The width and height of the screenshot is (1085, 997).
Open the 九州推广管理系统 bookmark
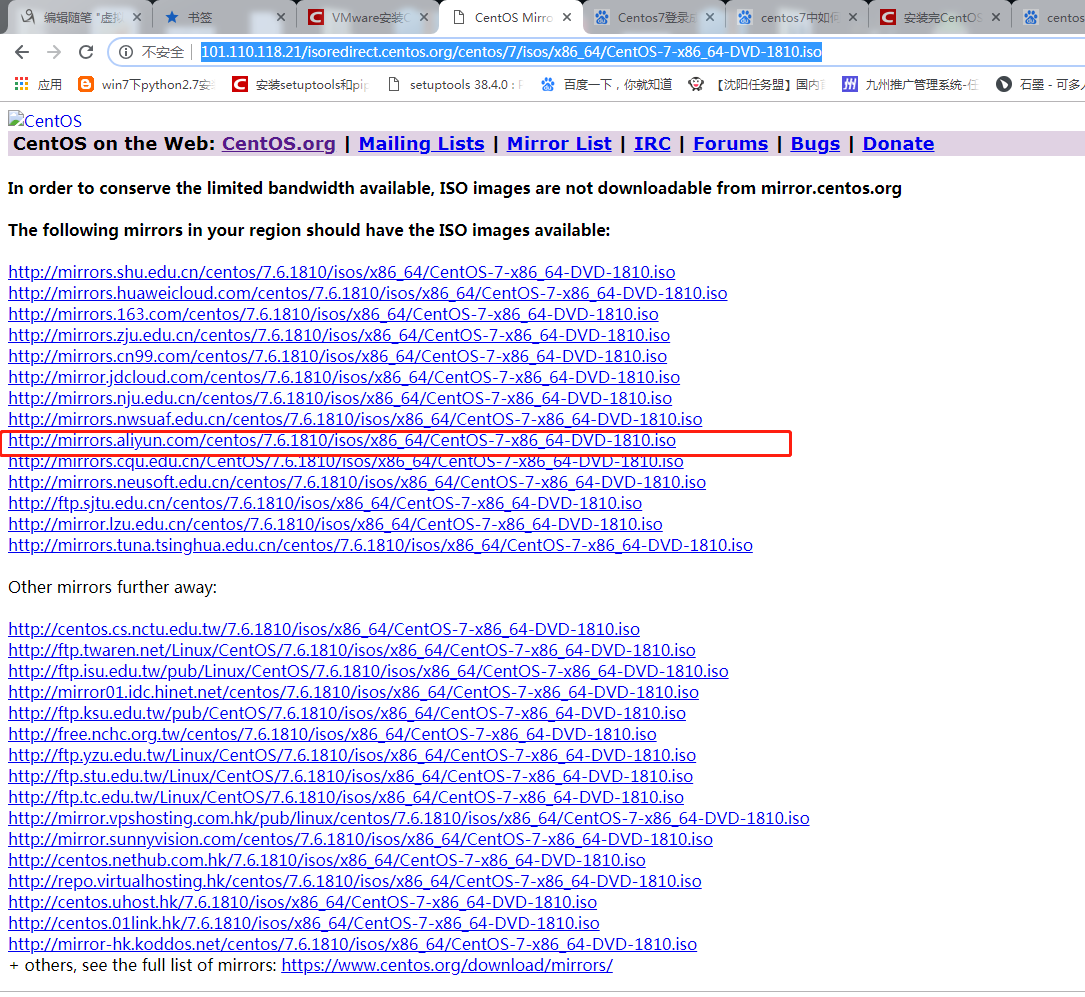pos(910,84)
